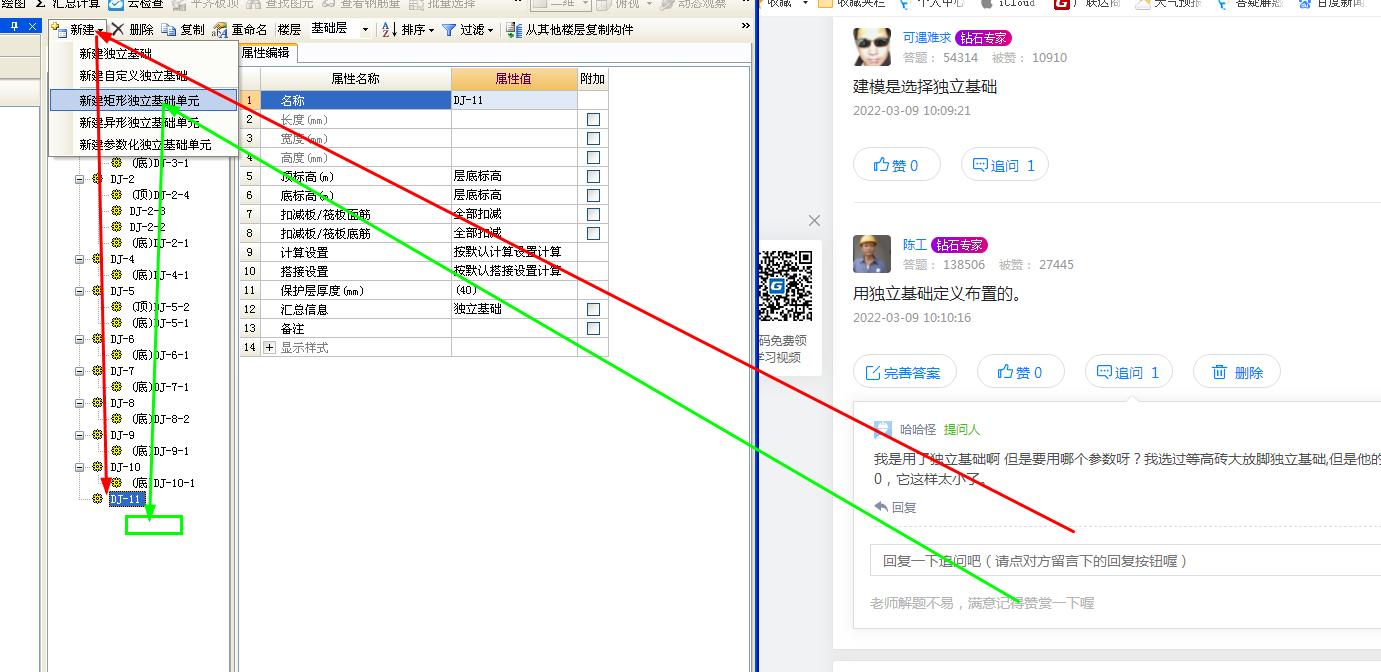Click the QR code image
Screen dimensions: 1381x672
coord(787,286)
